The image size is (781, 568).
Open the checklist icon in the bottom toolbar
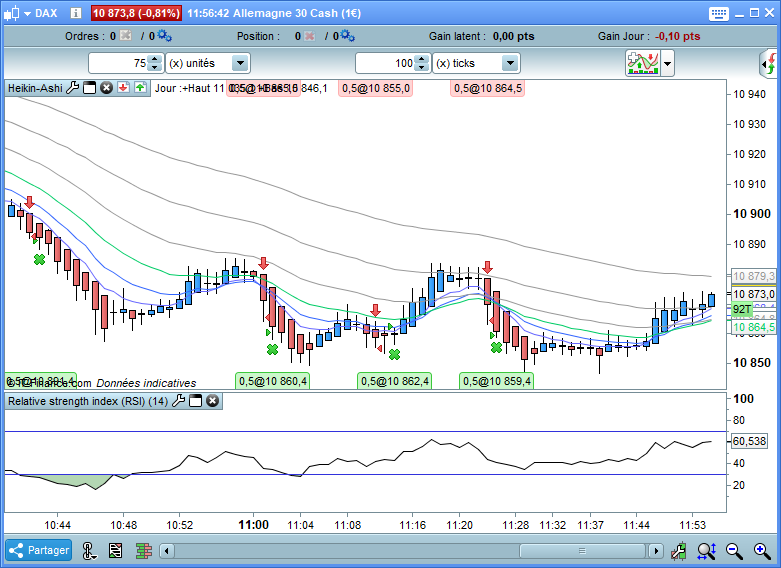(116, 551)
